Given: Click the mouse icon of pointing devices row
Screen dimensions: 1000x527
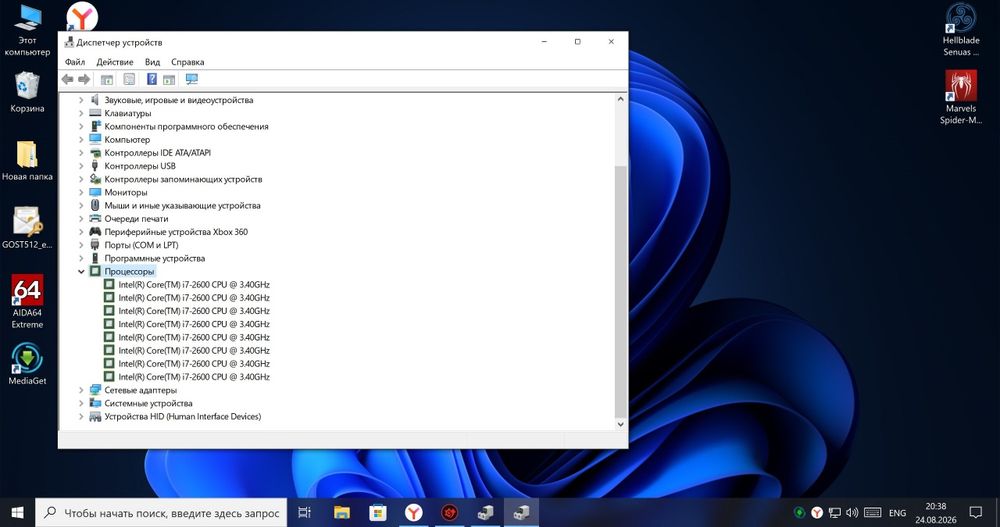Looking at the screenshot, I should click(95, 205).
